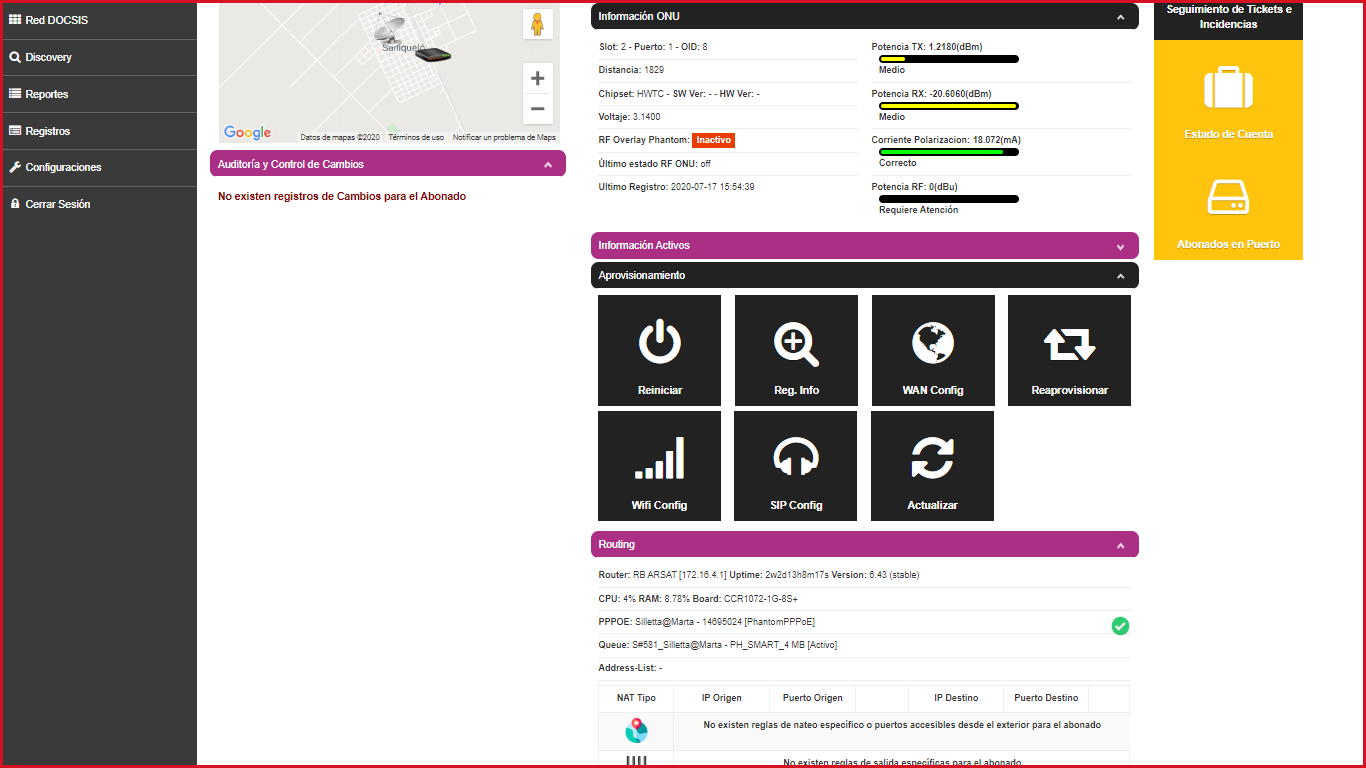The height and width of the screenshot is (768, 1366).
Task: Collapse the Información ONU panel
Action: coord(1120,17)
